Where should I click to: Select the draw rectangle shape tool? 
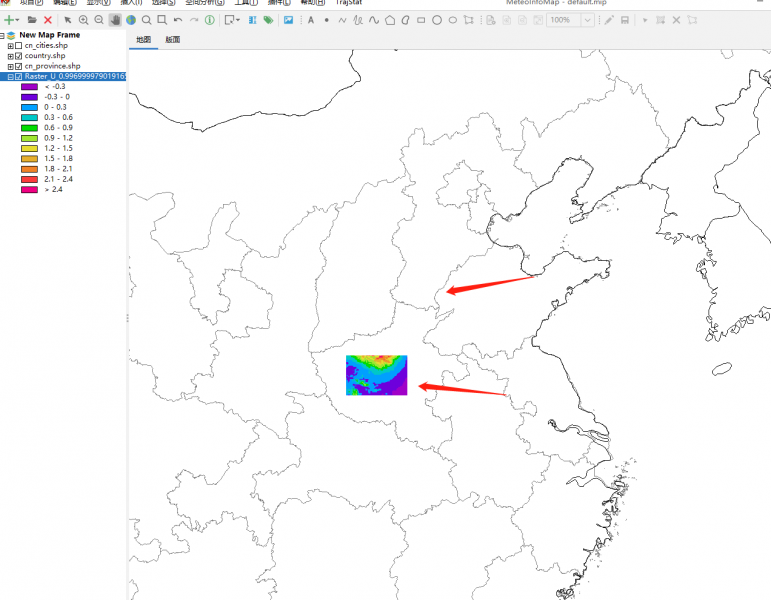pyautogui.click(x=421, y=20)
